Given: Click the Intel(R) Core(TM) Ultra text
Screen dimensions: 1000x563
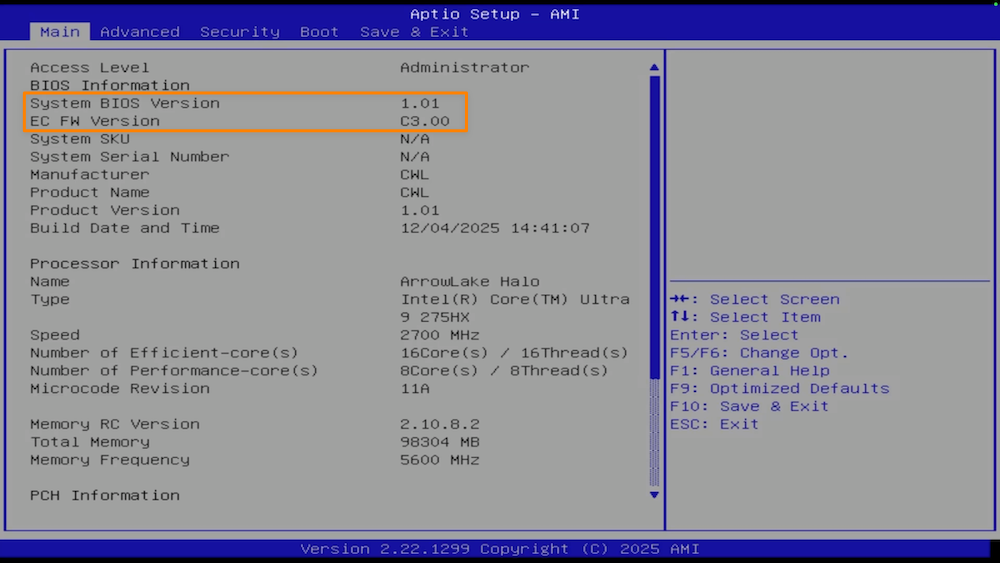Looking at the screenshot, I should click(515, 300).
